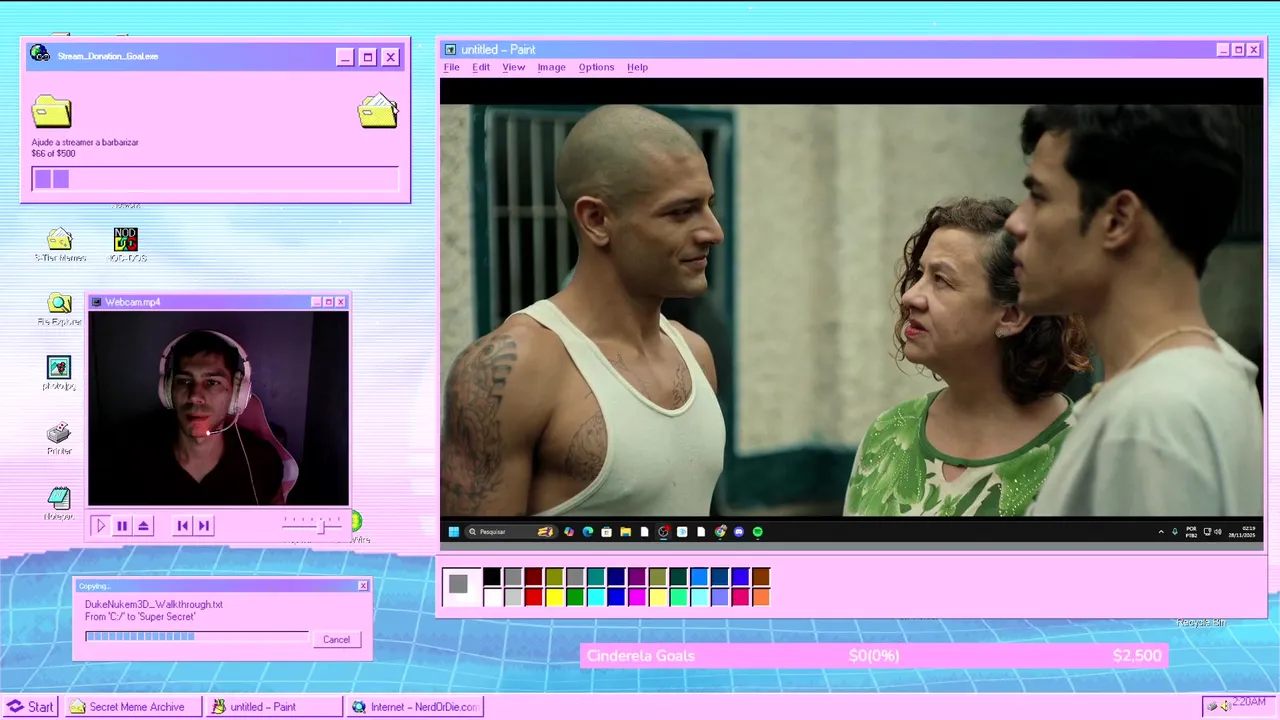This screenshot has width=1280, height=720.
Task: Pick the bright yellow swatch in Paint palette
Action: [x=554, y=597]
